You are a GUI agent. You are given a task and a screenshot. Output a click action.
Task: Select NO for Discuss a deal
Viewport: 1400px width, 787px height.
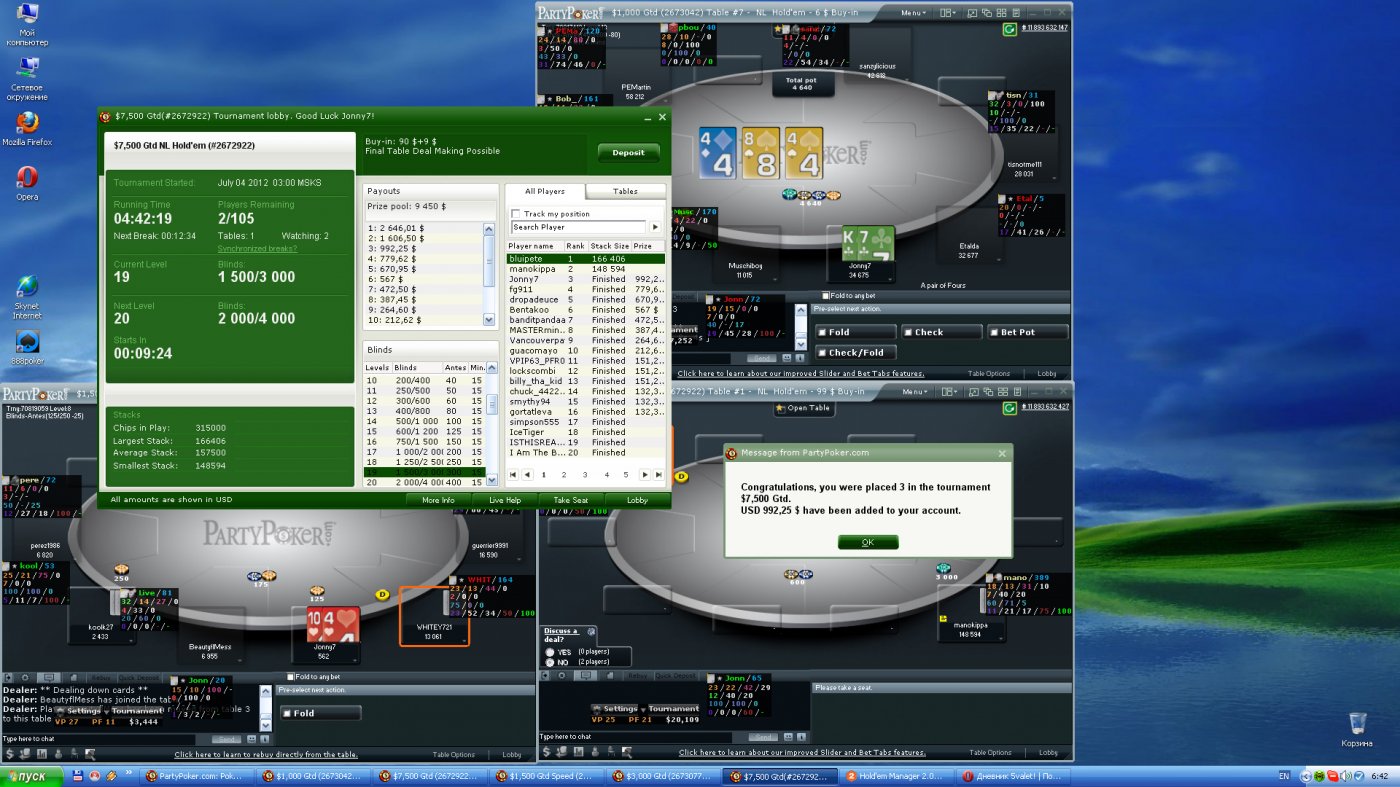click(x=551, y=662)
